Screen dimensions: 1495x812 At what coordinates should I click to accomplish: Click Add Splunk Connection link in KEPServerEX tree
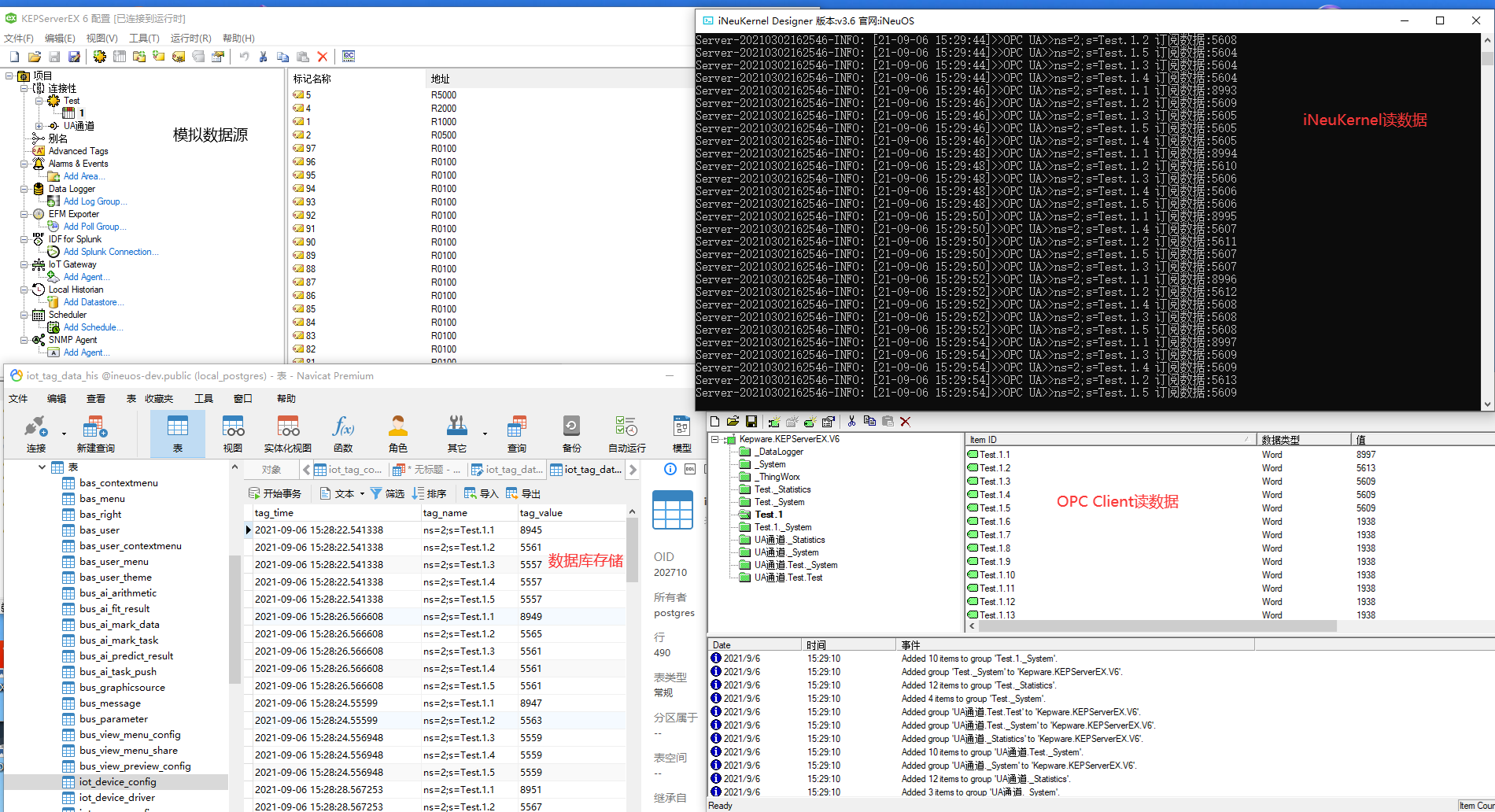pos(111,252)
